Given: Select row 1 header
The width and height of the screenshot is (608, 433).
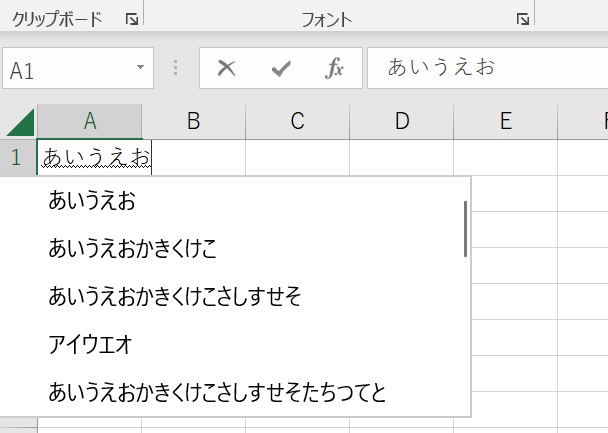Looking at the screenshot, I should (16, 157).
